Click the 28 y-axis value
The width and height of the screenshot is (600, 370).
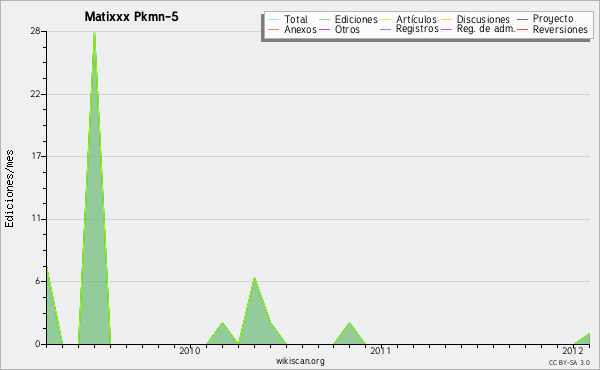click(35, 31)
